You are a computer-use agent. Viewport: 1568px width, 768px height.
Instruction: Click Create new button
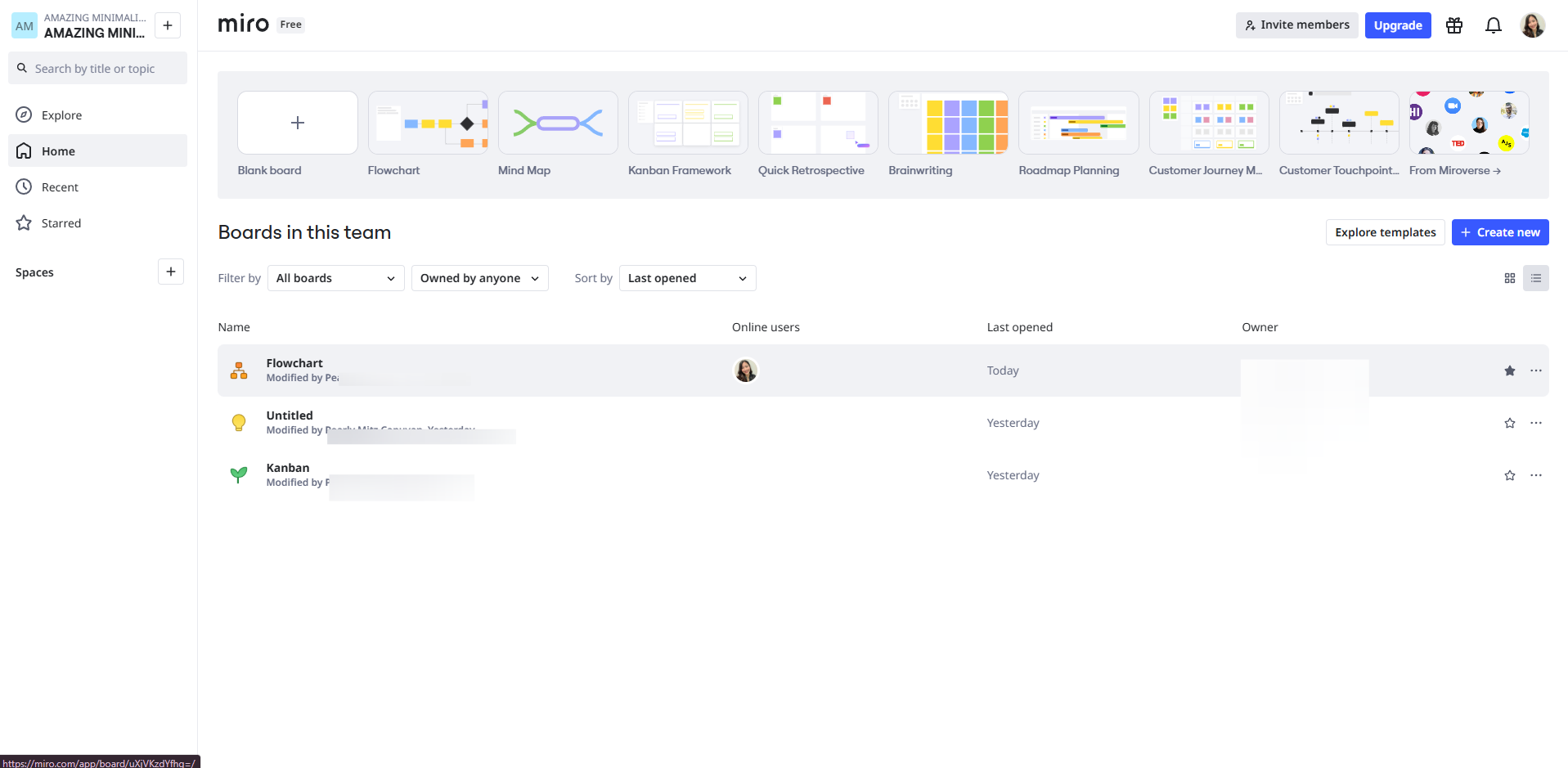pyautogui.click(x=1500, y=232)
